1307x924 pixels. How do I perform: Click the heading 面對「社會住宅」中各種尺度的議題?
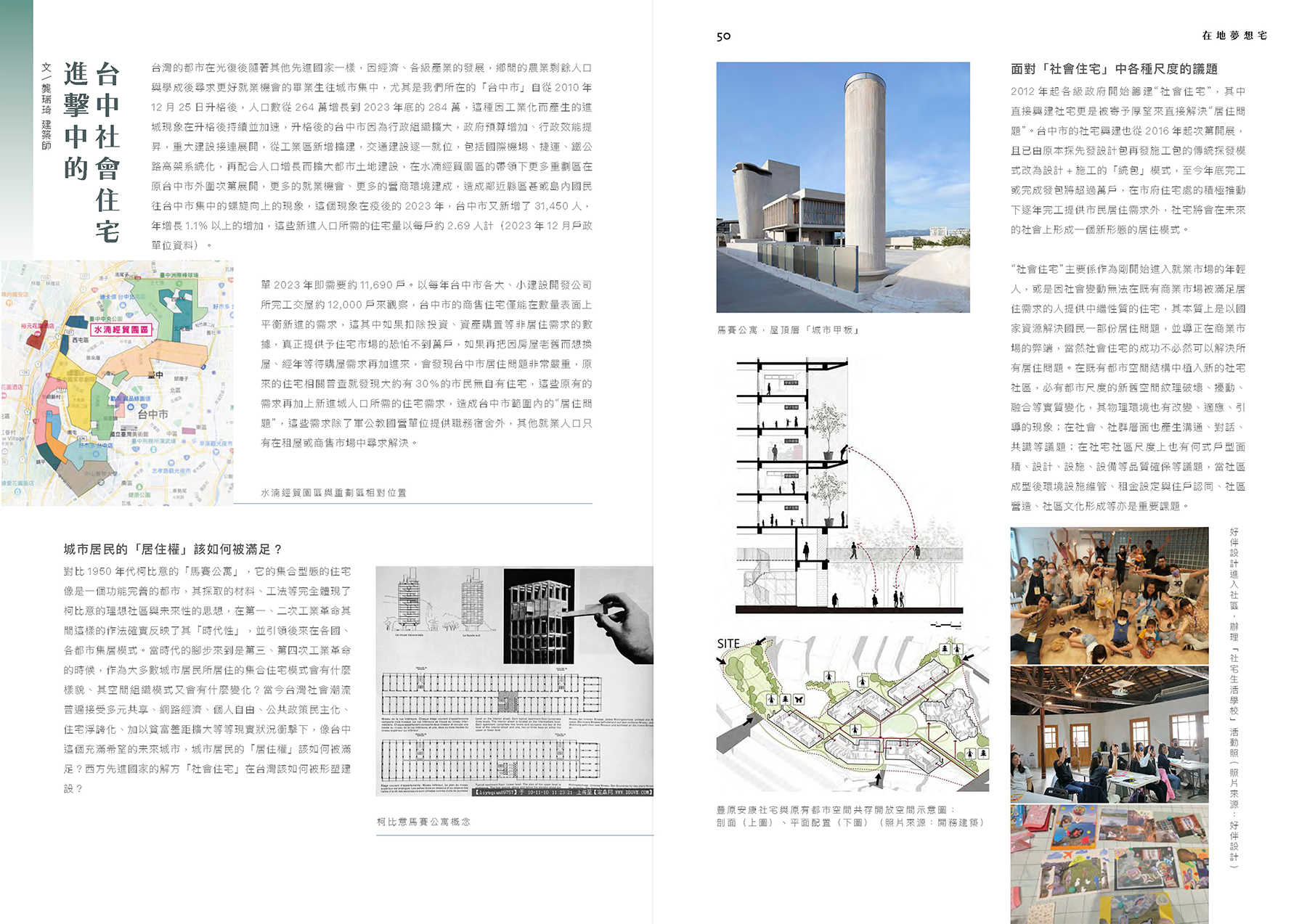[x=1114, y=69]
